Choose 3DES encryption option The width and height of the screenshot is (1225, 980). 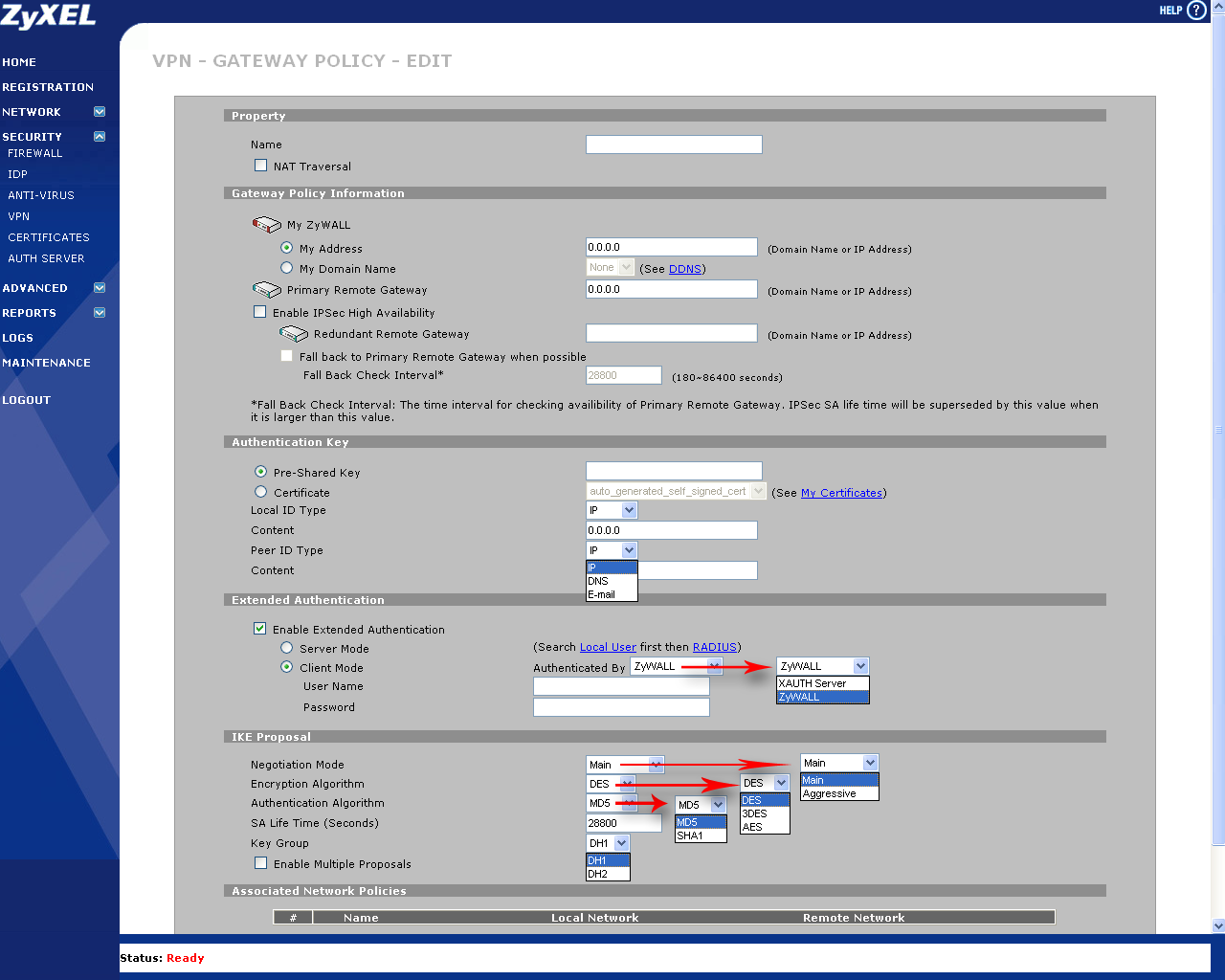(x=765, y=813)
